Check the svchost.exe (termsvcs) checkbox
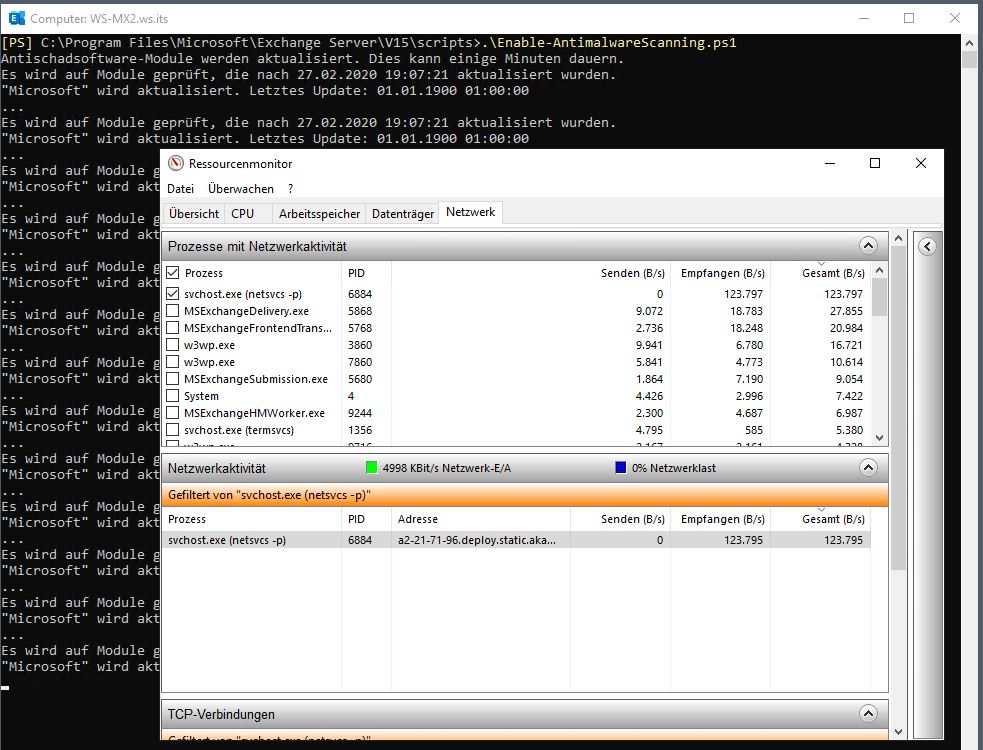 tap(173, 430)
